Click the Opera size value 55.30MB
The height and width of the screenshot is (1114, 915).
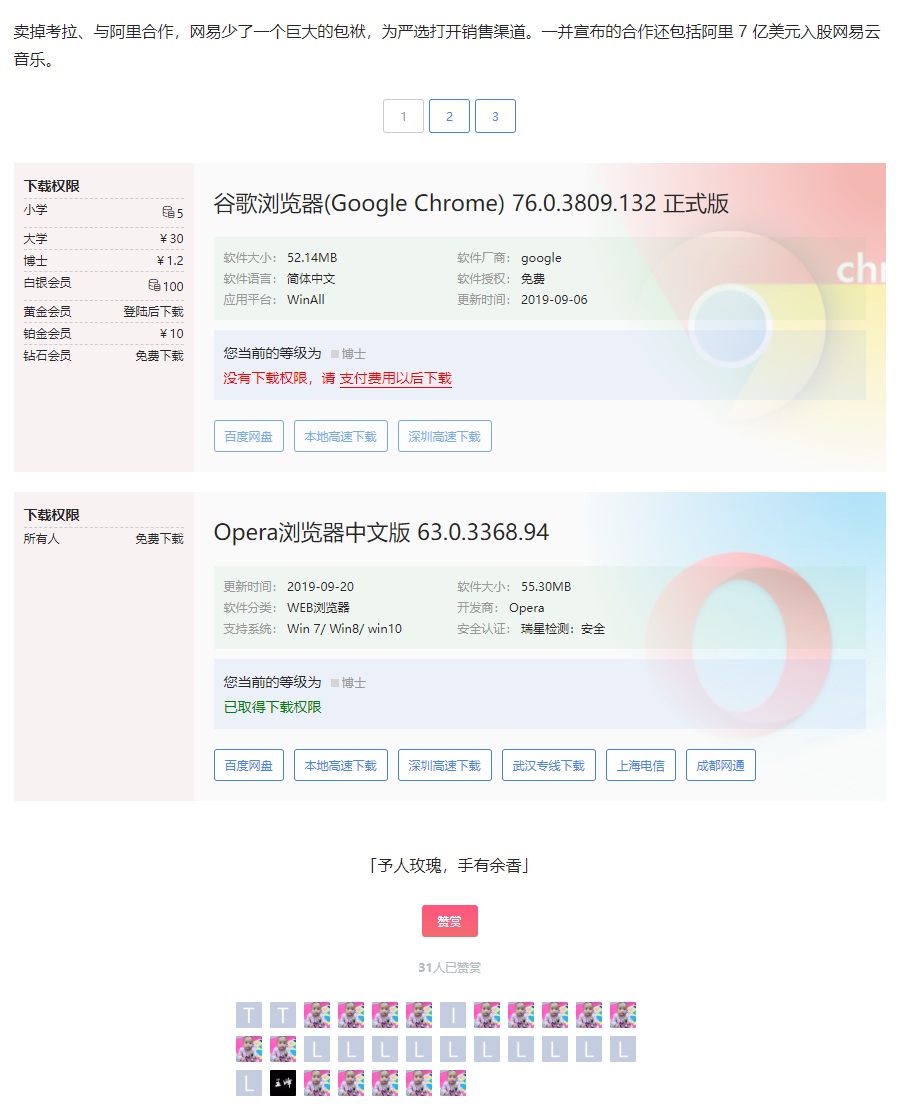[546, 587]
